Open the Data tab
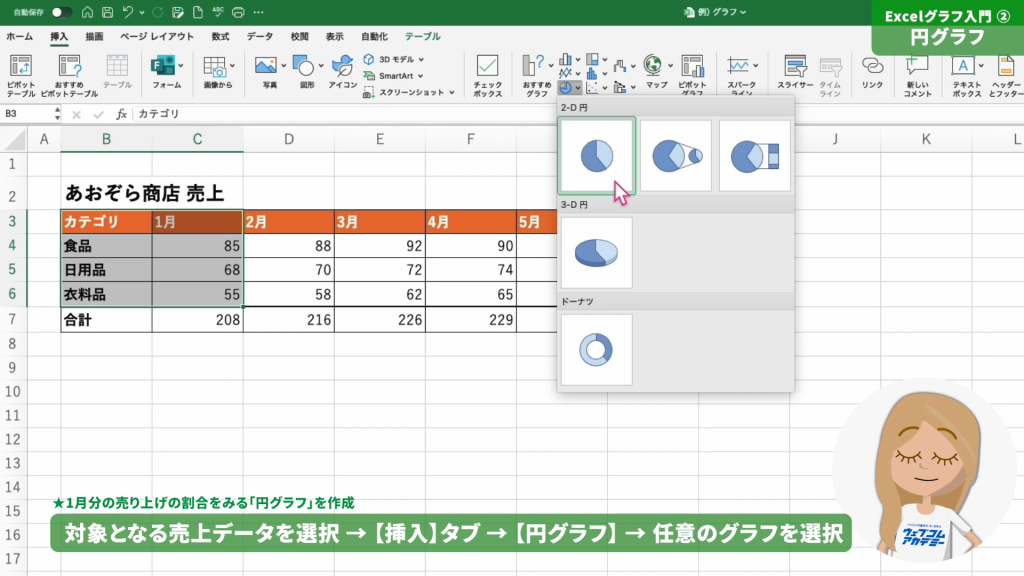 pyautogui.click(x=260, y=36)
